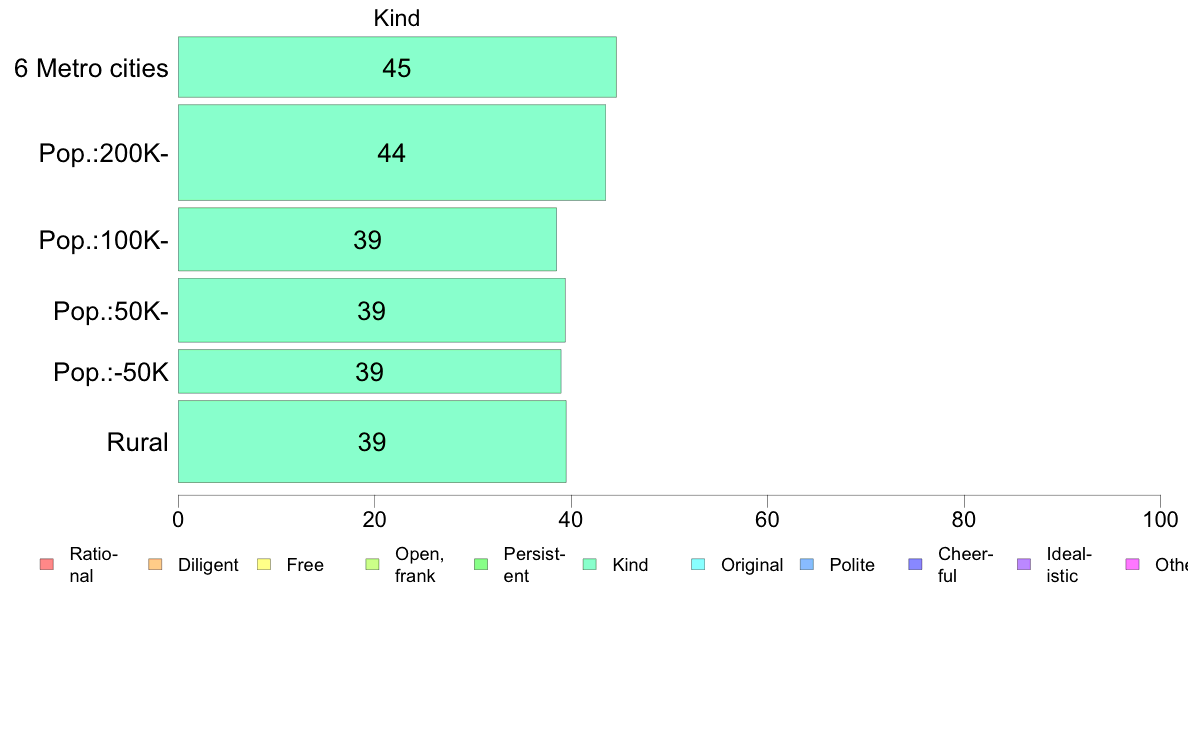The image size is (1188, 736).
Task: Click the Polite blue legend swatch
Action: [807, 564]
